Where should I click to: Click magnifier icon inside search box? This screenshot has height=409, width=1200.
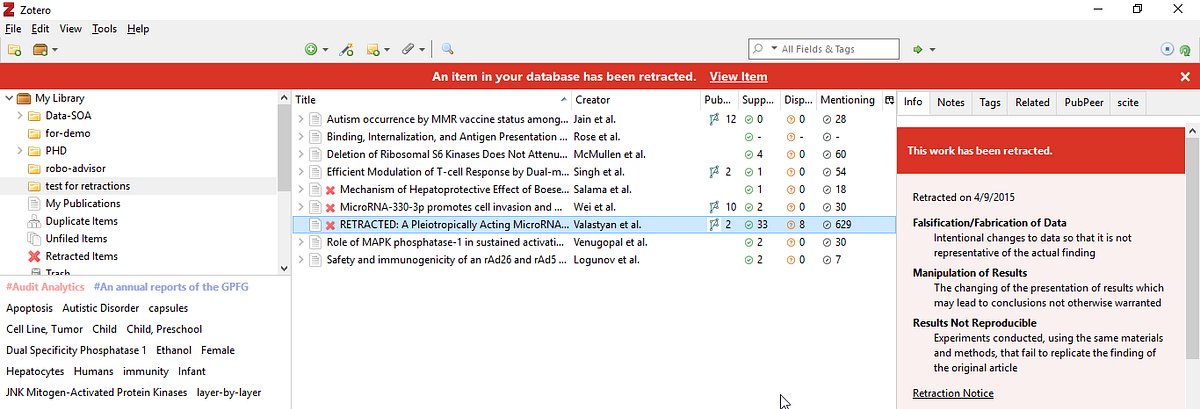pyautogui.click(x=759, y=48)
